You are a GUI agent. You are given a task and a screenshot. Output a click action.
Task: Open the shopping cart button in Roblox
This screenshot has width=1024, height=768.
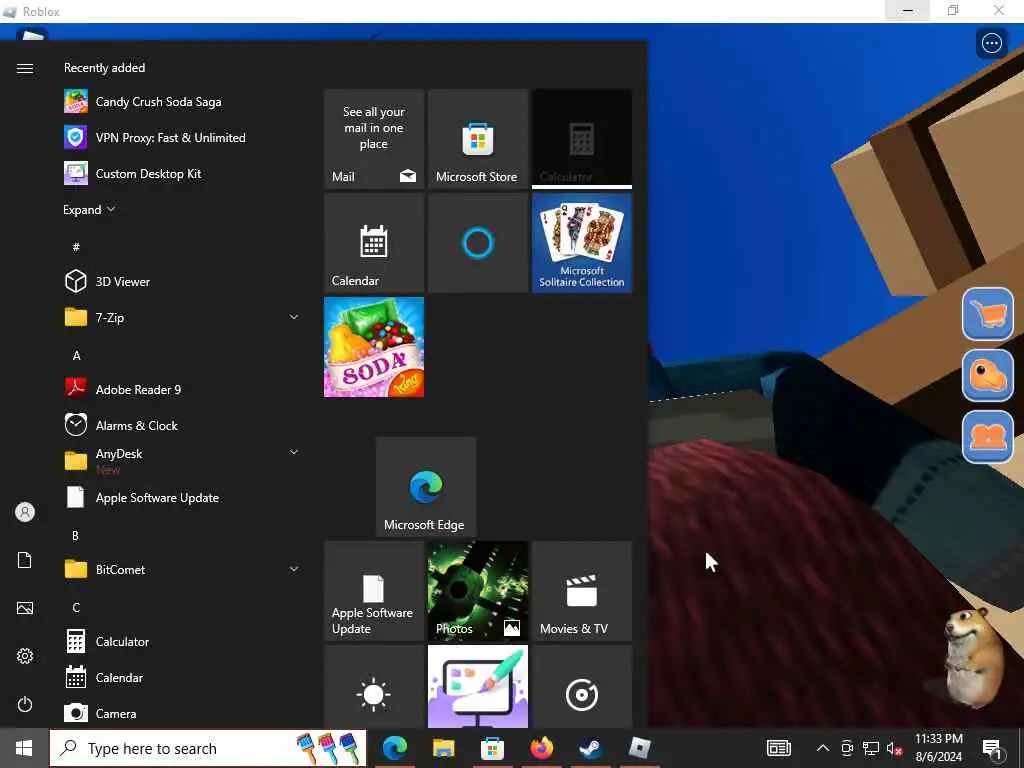[x=987, y=314]
